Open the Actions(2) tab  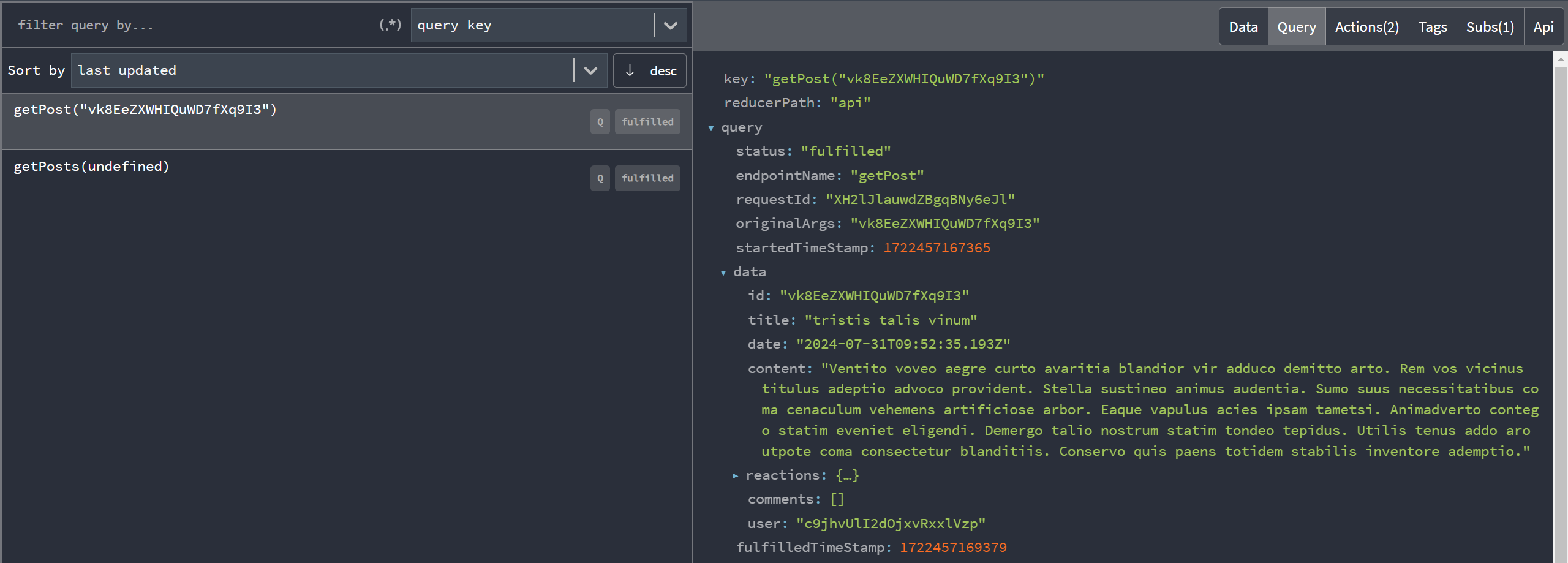[1366, 26]
